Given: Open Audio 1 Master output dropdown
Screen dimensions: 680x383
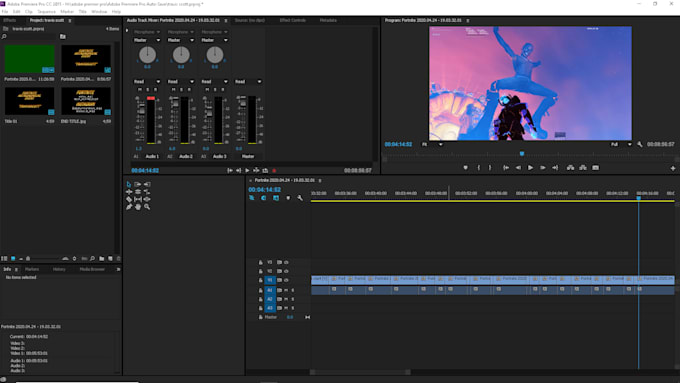Looking at the screenshot, I should pos(147,40).
